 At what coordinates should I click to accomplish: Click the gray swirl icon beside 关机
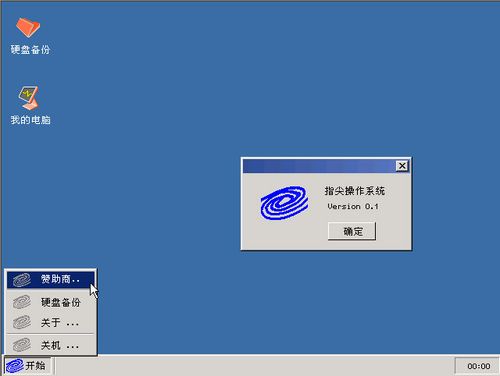tap(22, 345)
